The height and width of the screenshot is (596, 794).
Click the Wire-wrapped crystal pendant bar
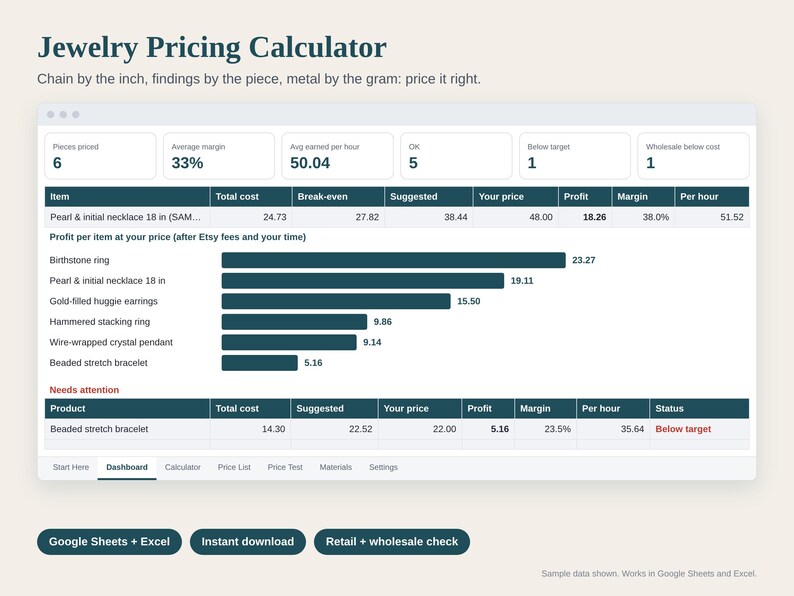[x=289, y=342]
